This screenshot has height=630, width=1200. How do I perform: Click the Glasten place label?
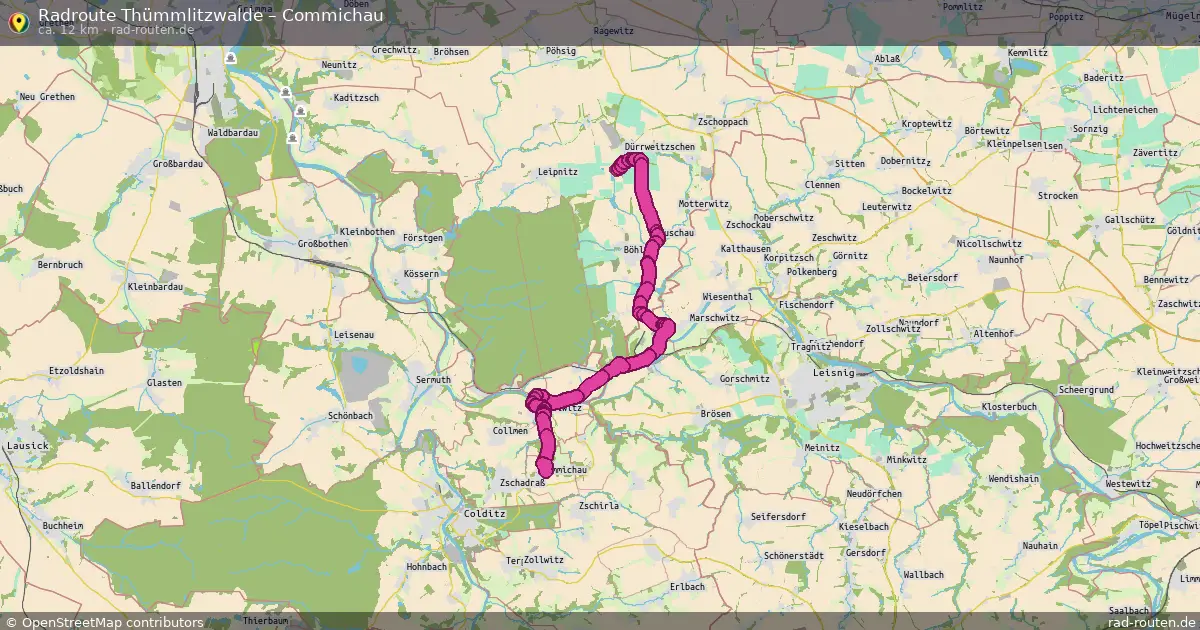pos(164,383)
